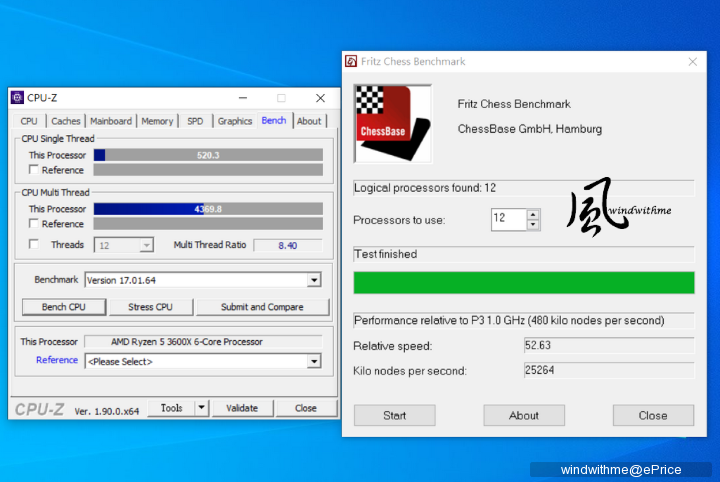Select the SPD tab
The image size is (720, 482).
(x=195, y=121)
